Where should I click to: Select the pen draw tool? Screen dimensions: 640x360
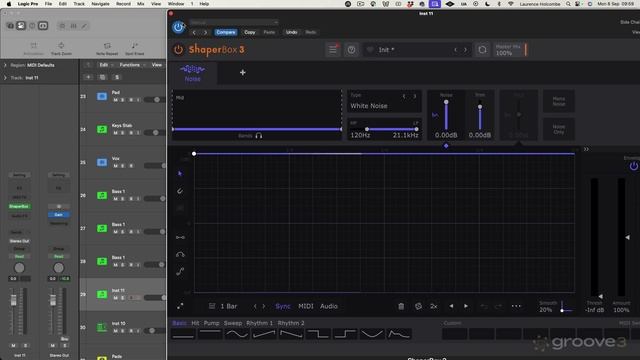click(x=180, y=191)
